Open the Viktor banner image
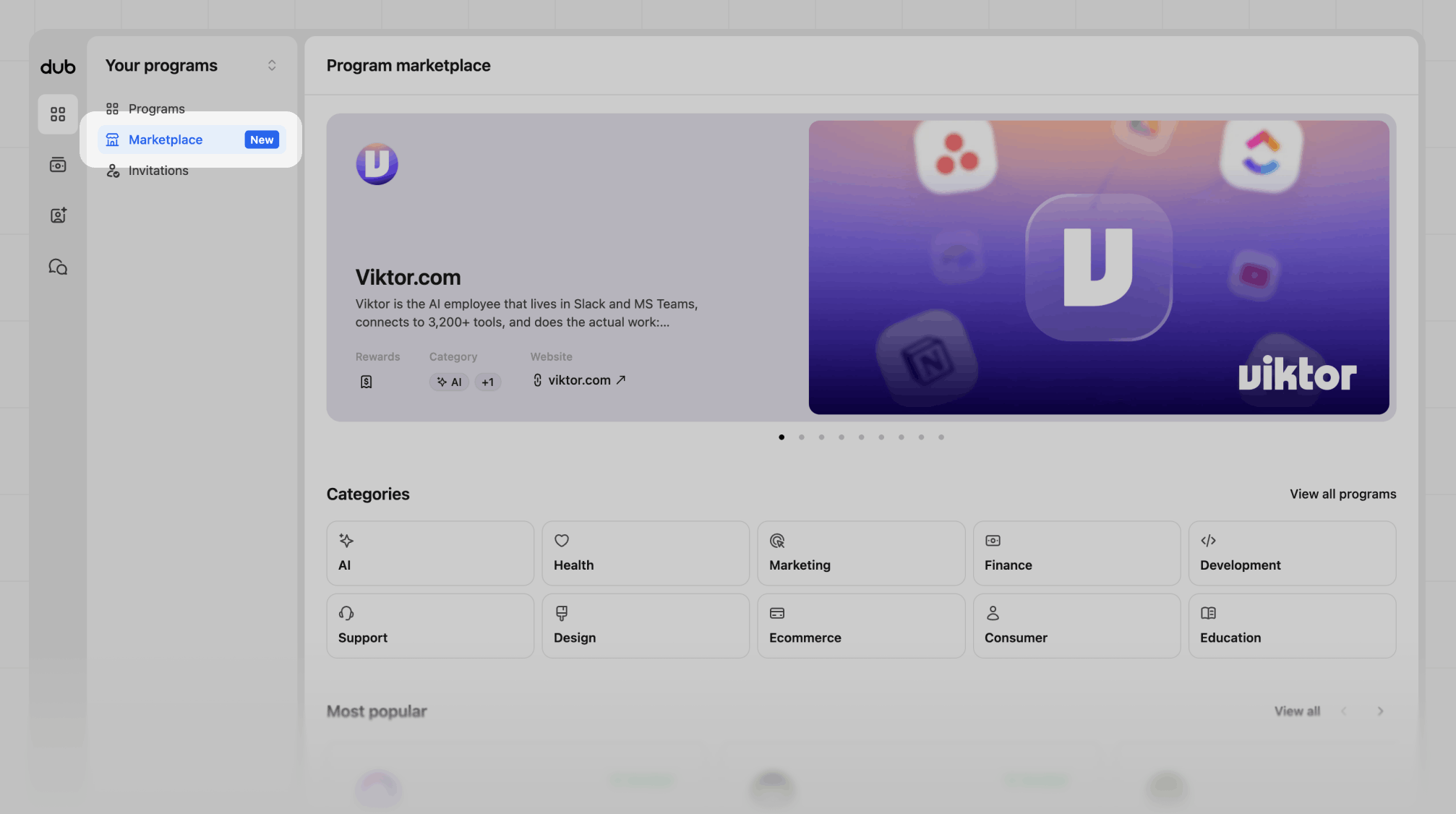 pos(1099,267)
